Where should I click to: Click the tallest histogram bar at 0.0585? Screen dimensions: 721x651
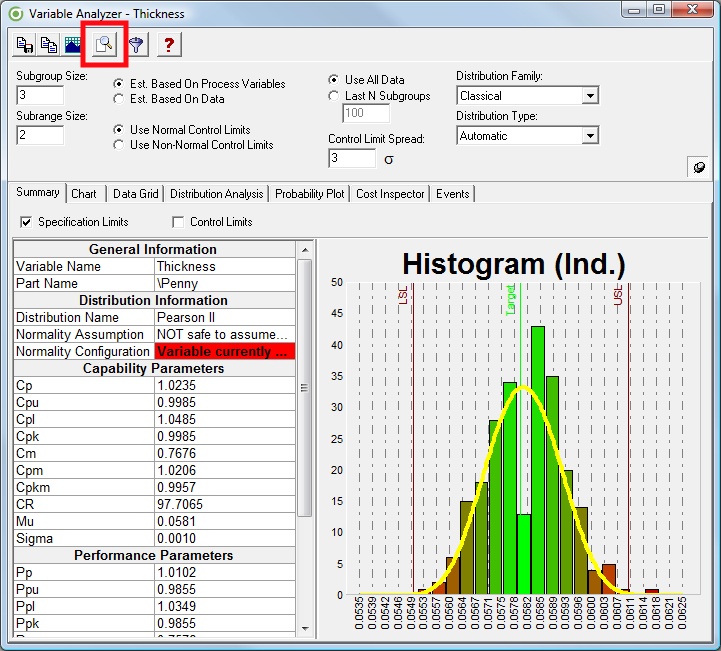(x=538, y=460)
